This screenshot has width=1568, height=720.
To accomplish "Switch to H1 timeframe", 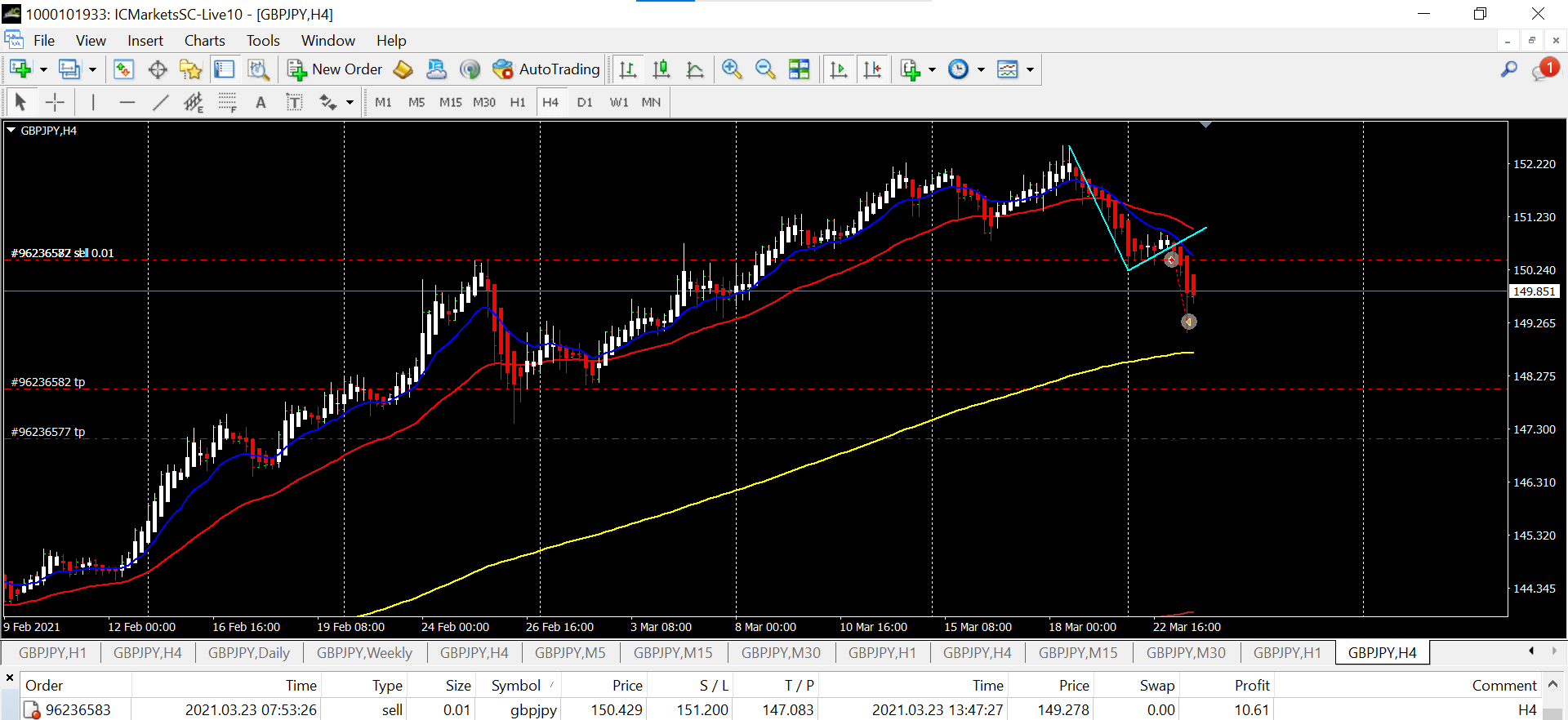I will coord(518,102).
